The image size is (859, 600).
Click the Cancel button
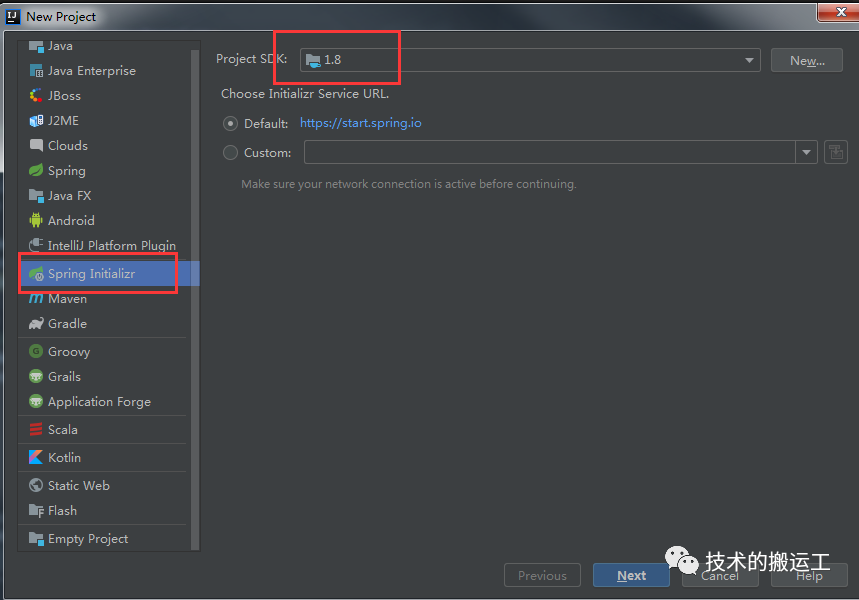pyautogui.click(x=720, y=575)
